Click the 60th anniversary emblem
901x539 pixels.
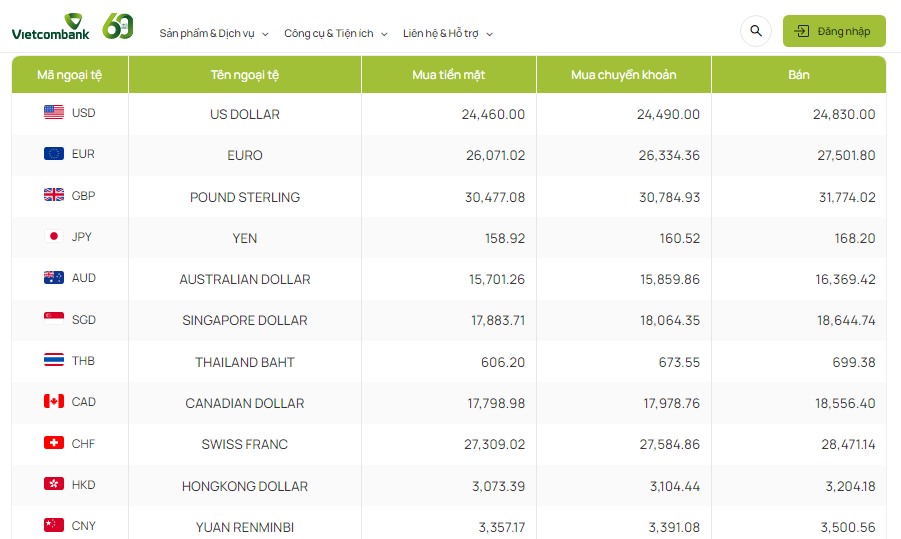118,27
